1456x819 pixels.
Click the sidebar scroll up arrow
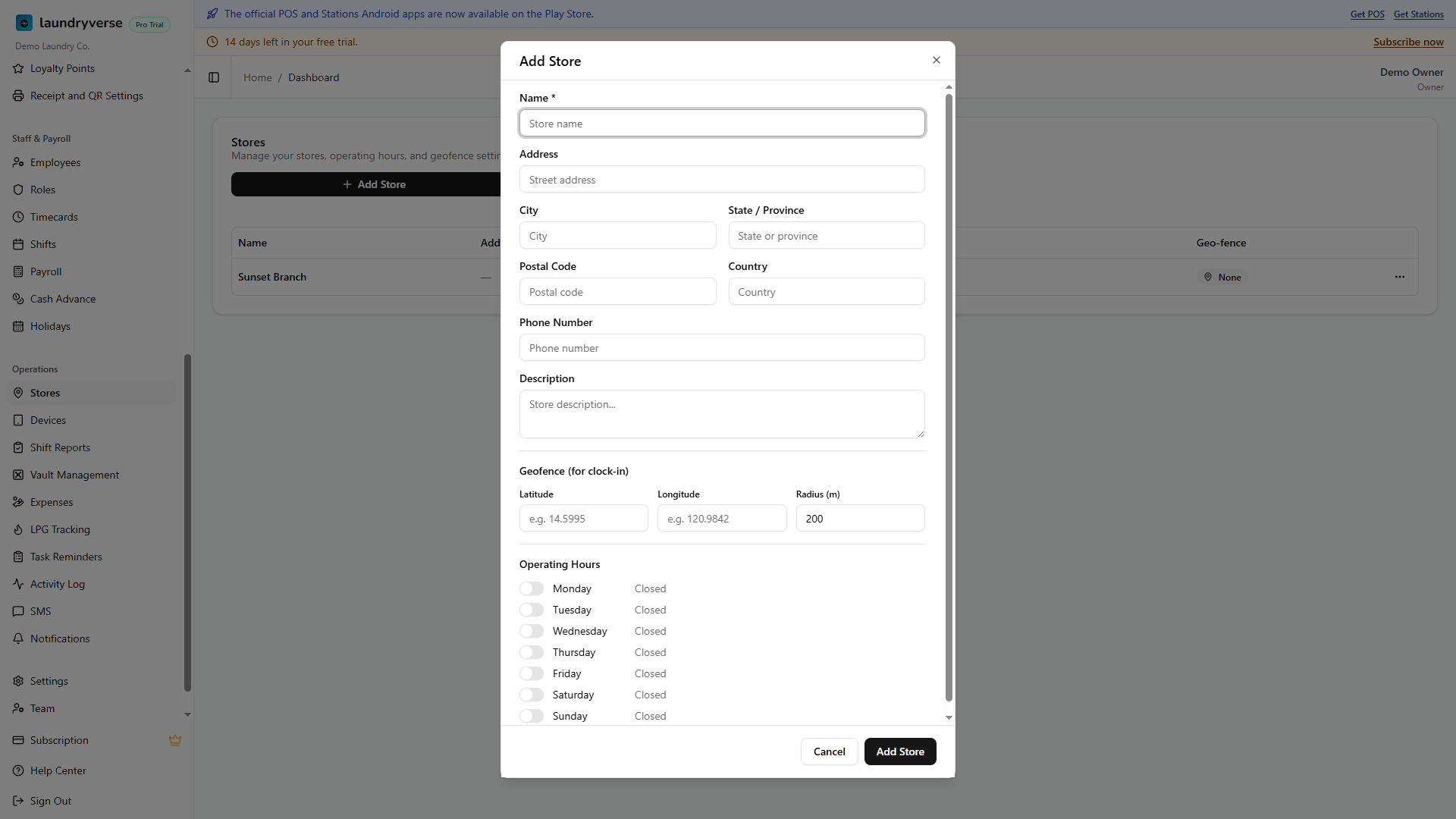(x=187, y=71)
